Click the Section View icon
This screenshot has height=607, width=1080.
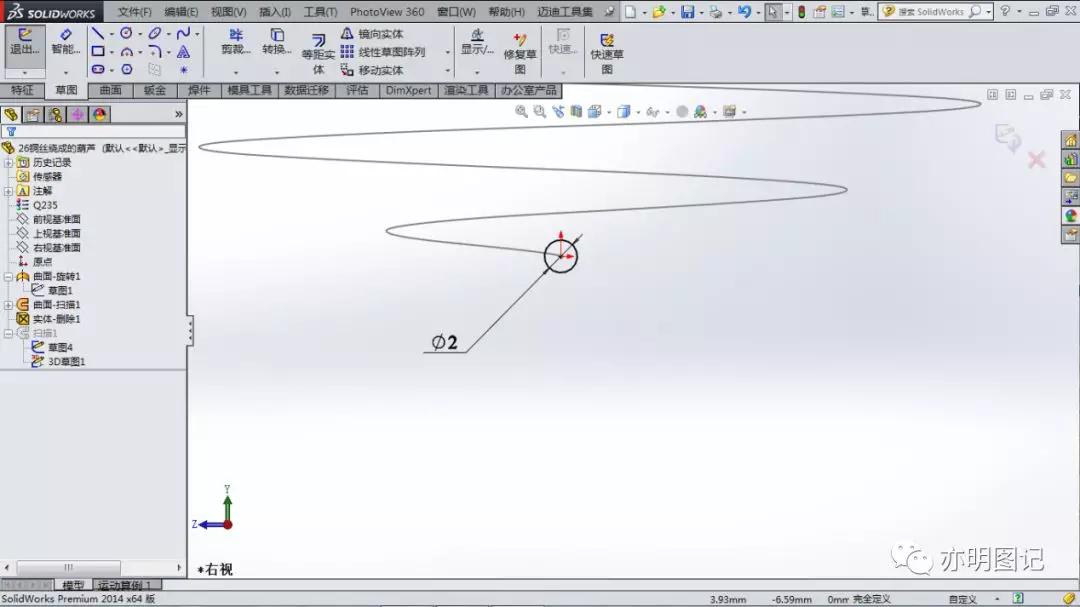(x=577, y=112)
